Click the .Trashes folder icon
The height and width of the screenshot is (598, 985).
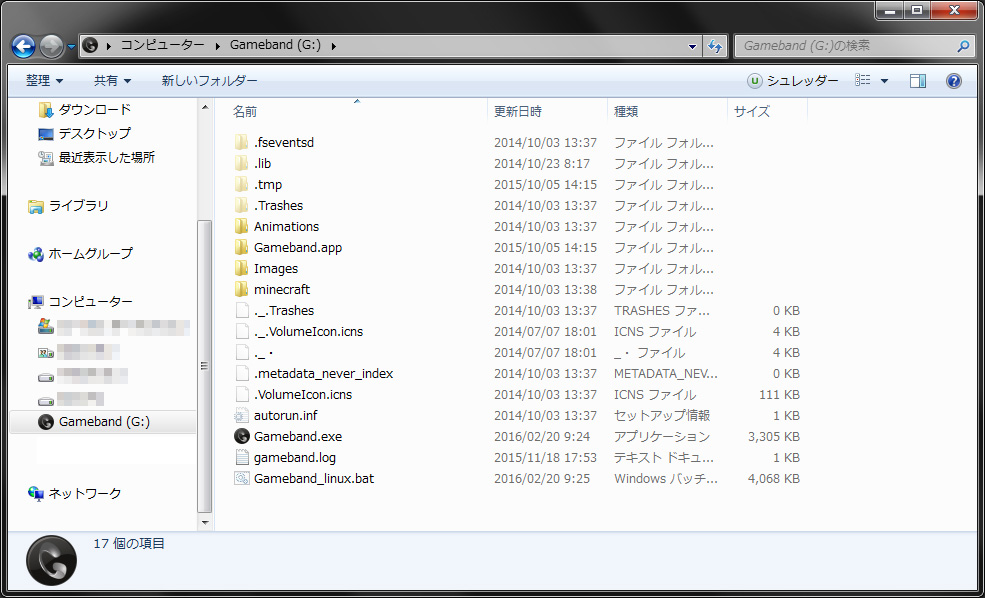coord(241,205)
